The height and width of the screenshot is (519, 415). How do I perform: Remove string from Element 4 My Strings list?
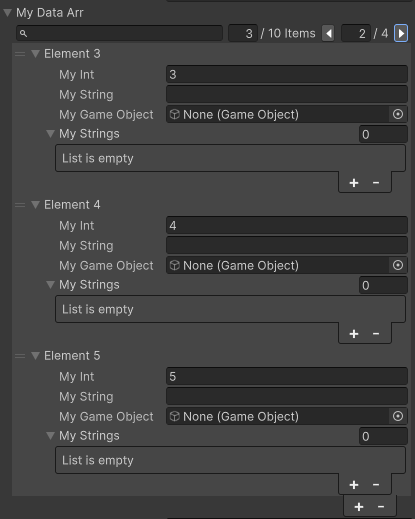coord(376,334)
